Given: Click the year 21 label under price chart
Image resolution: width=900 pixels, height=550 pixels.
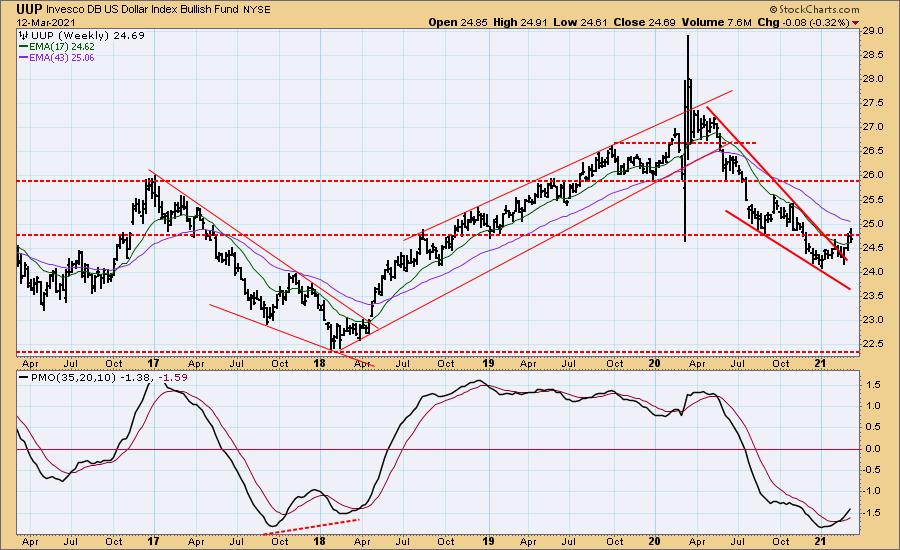Looking at the screenshot, I should coord(821,363).
